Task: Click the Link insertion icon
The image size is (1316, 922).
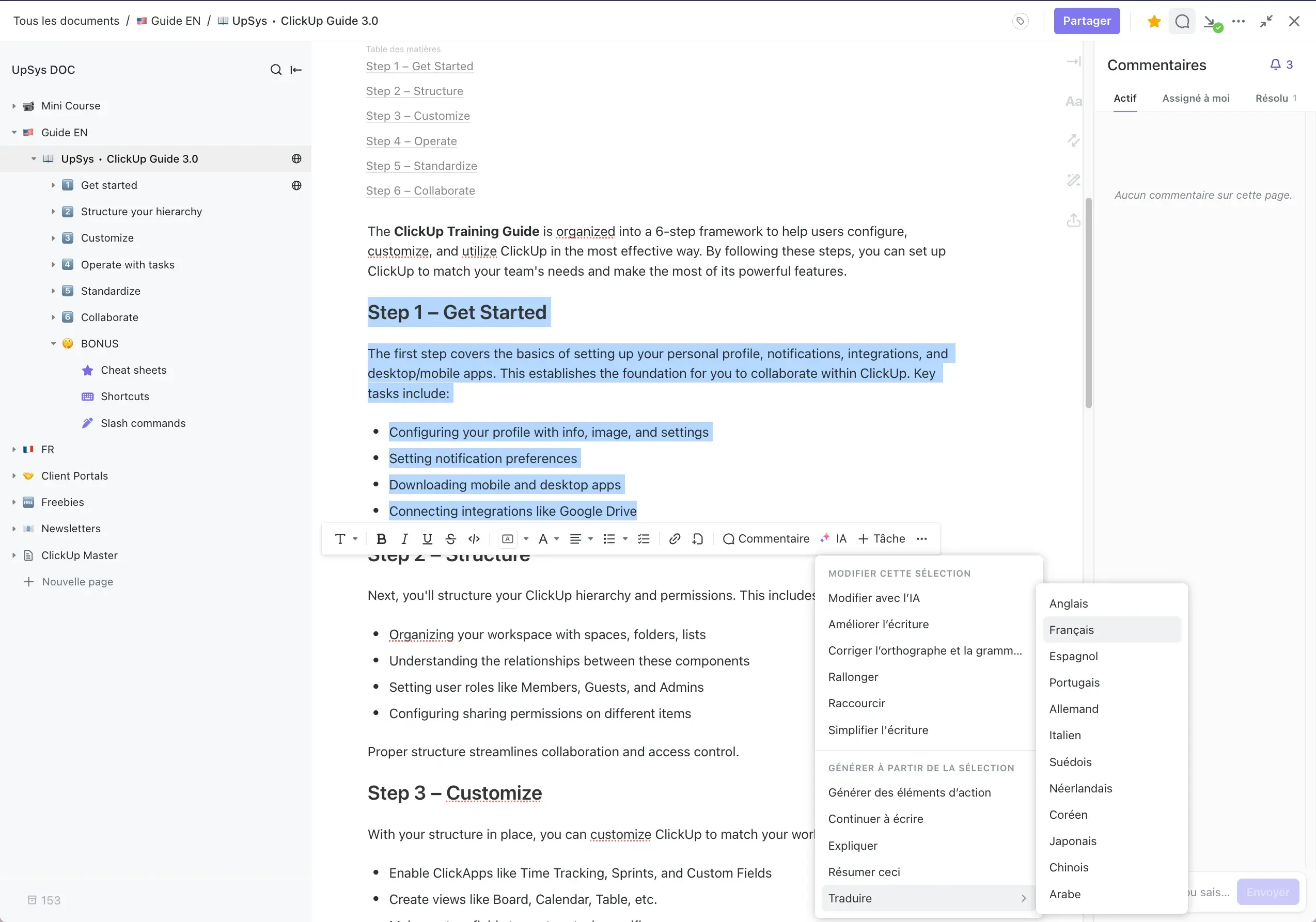Action: click(x=674, y=538)
